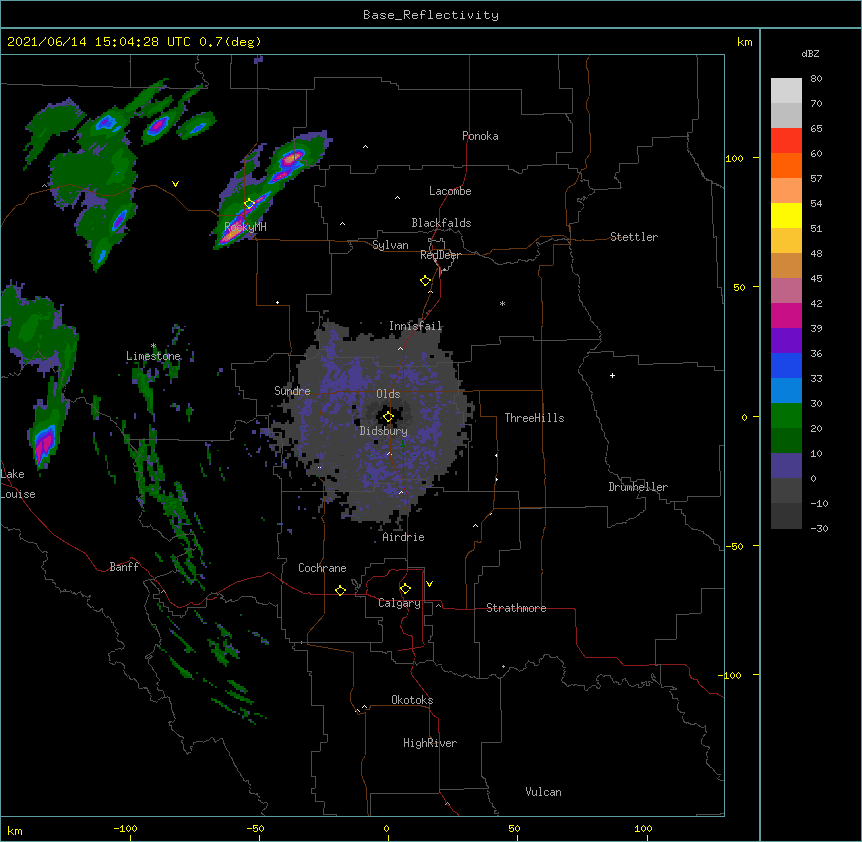Select the green 30-20 dBZ legend swatch

pos(786,416)
